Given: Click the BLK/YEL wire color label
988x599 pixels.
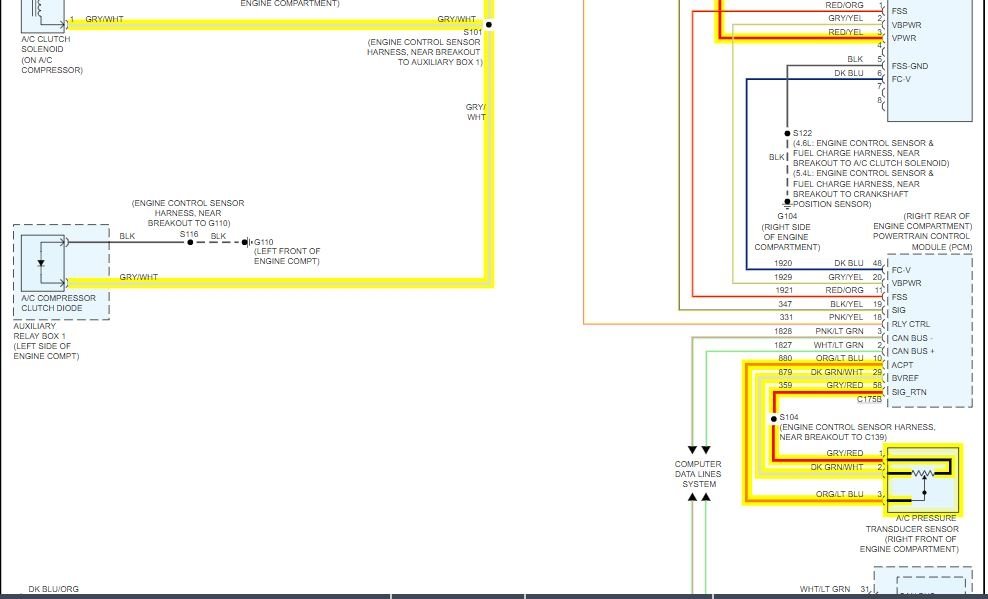Looking at the screenshot, I should (846, 304).
